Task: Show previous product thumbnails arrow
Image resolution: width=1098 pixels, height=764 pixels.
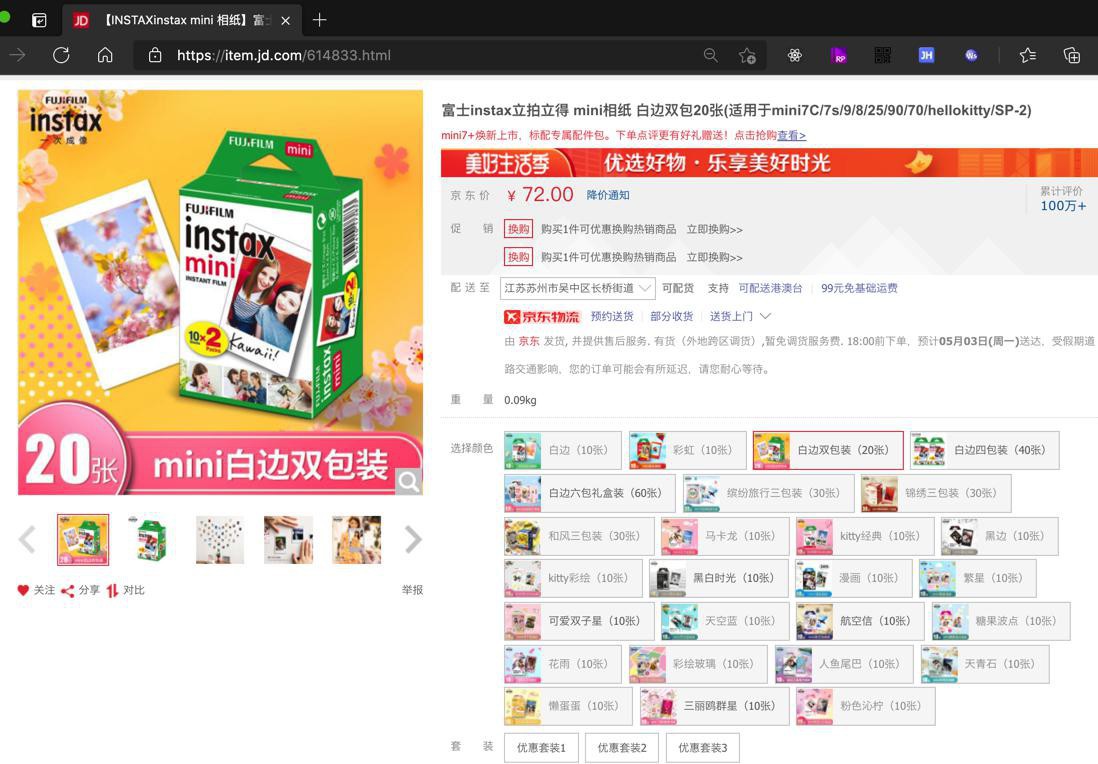Action: 27,540
